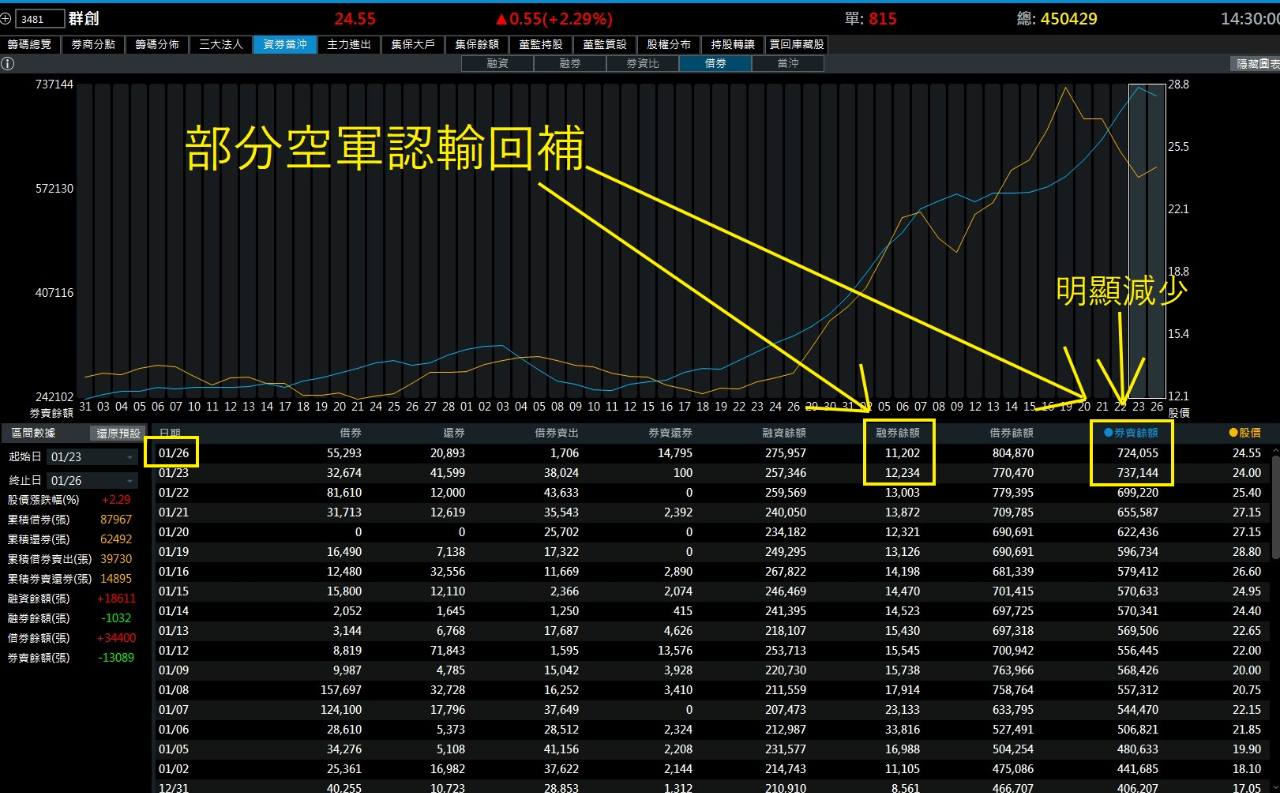Open the 股權分布 tab
1280x793 pixels.
(x=669, y=45)
